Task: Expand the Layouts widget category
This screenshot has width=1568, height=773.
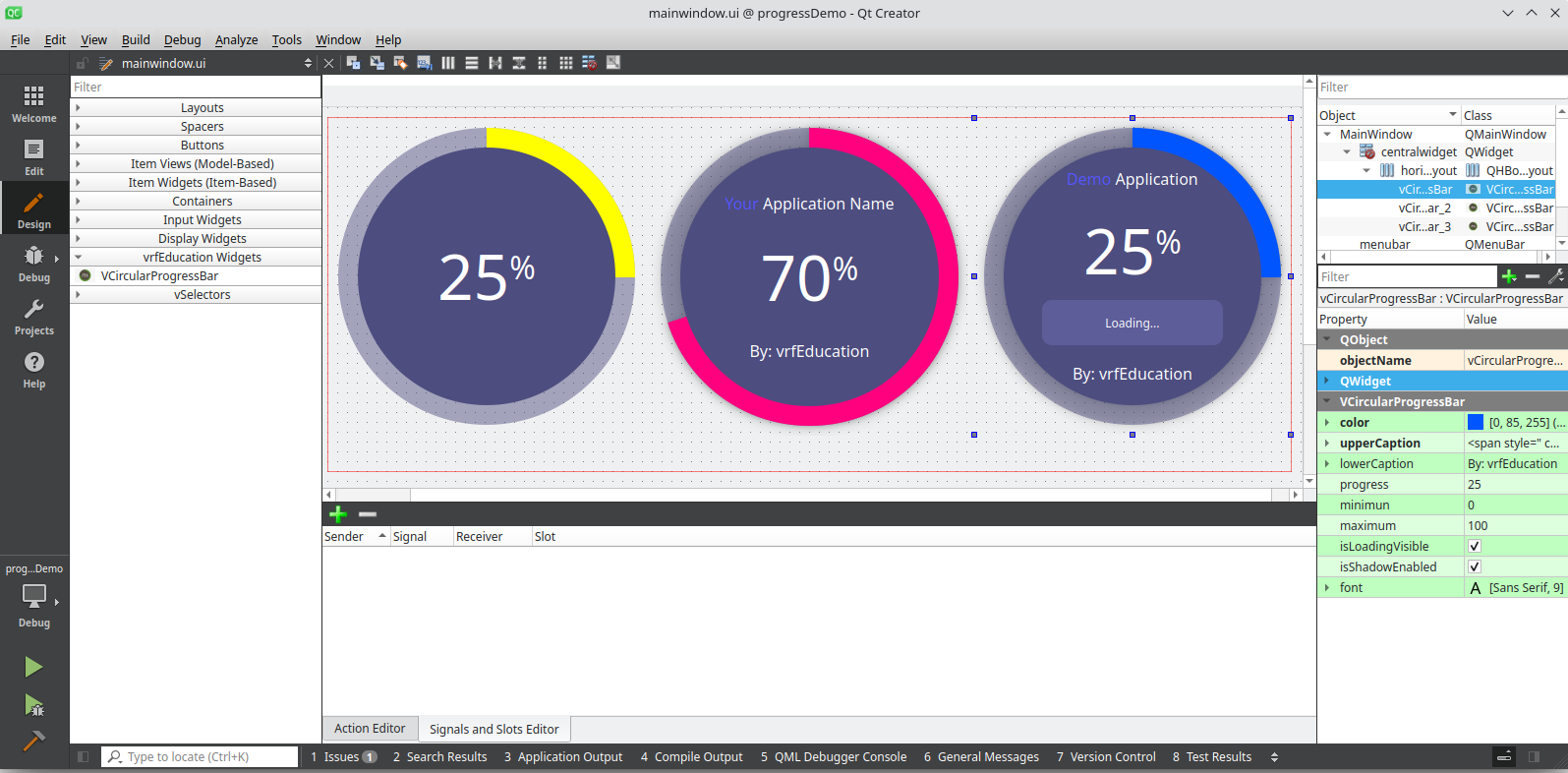Action: (78, 108)
